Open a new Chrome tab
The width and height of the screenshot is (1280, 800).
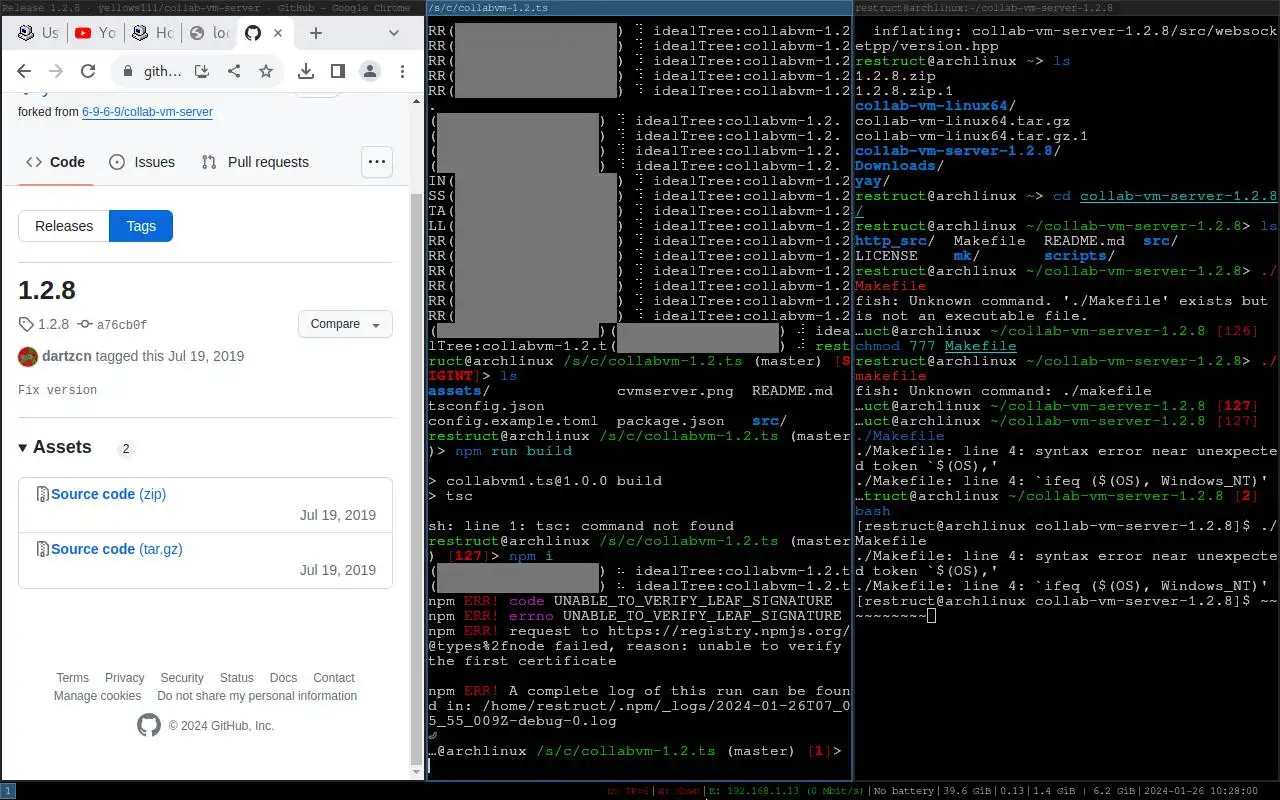316,33
